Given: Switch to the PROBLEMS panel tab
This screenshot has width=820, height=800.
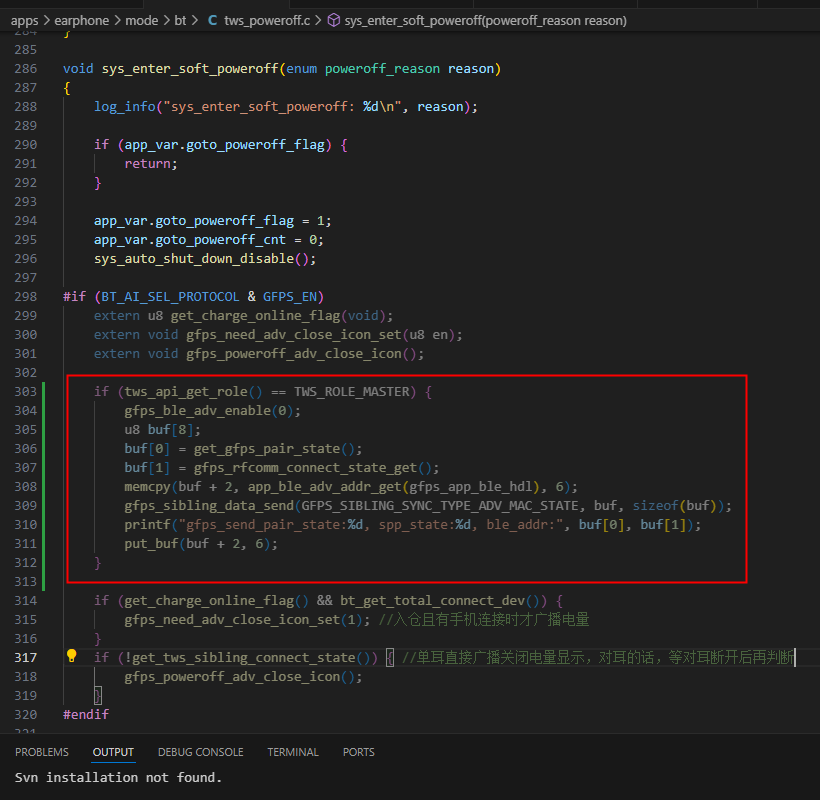Looking at the screenshot, I should [42, 752].
